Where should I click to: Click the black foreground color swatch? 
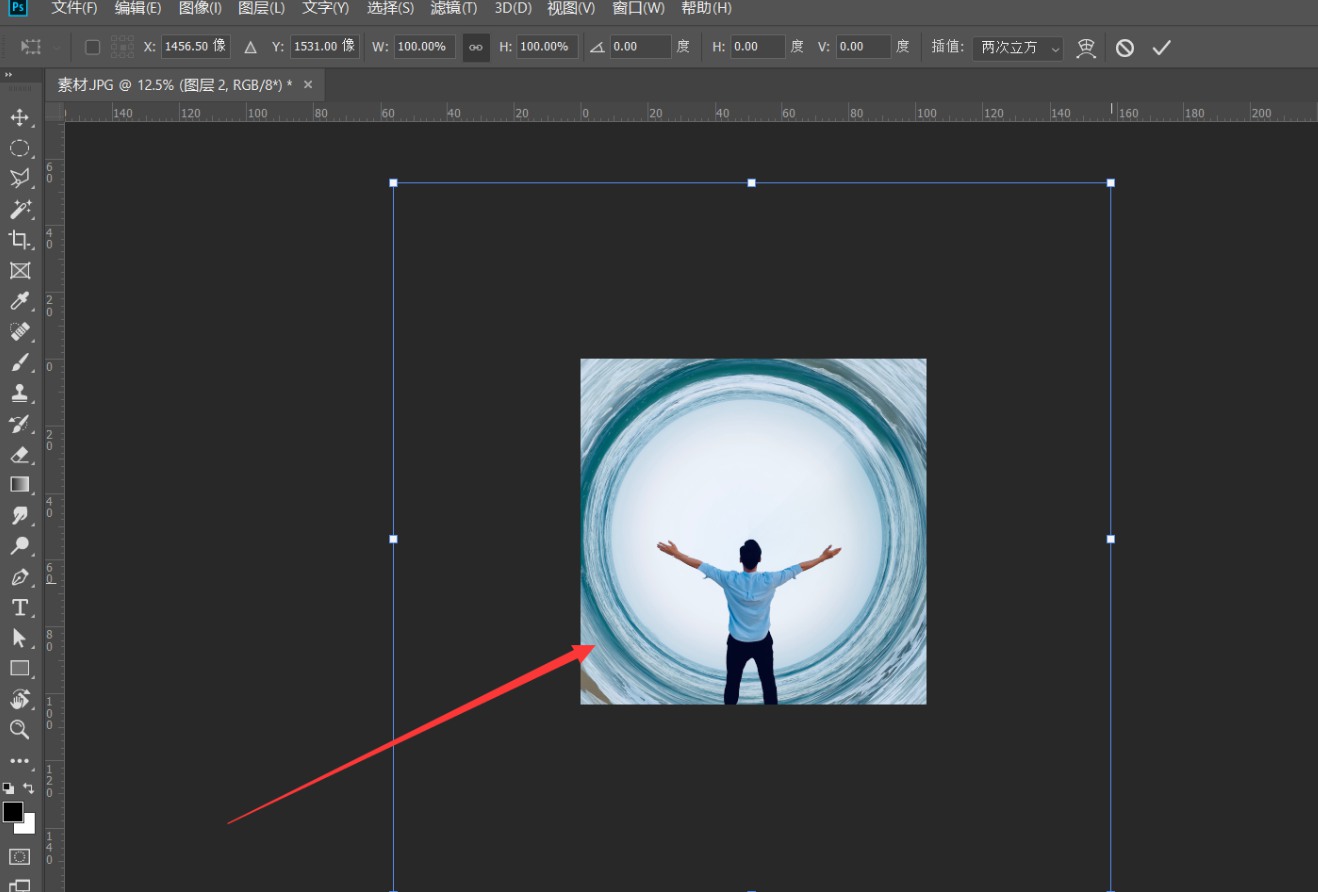click(x=13, y=812)
